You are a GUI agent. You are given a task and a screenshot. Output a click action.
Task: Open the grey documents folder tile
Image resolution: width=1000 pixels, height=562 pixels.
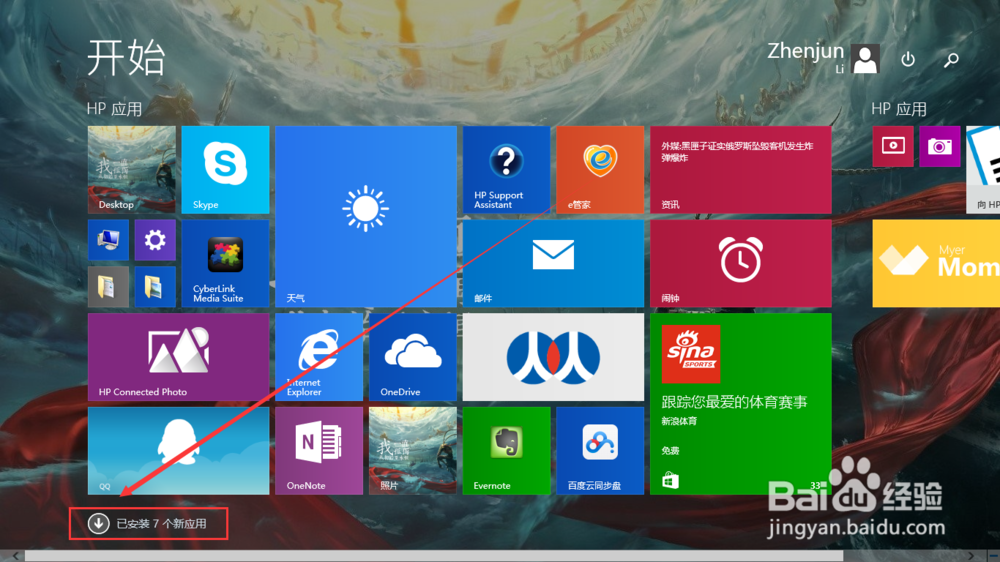pyautogui.click(x=108, y=287)
